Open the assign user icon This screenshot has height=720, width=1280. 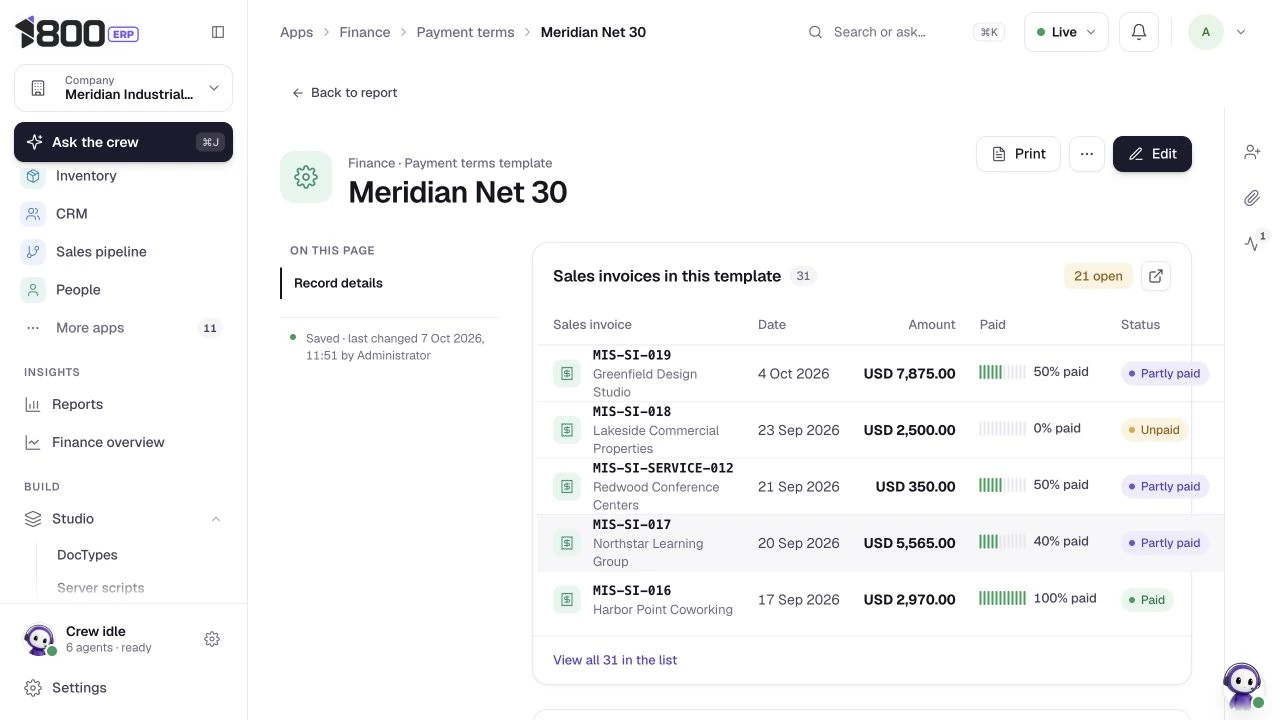(x=1252, y=152)
